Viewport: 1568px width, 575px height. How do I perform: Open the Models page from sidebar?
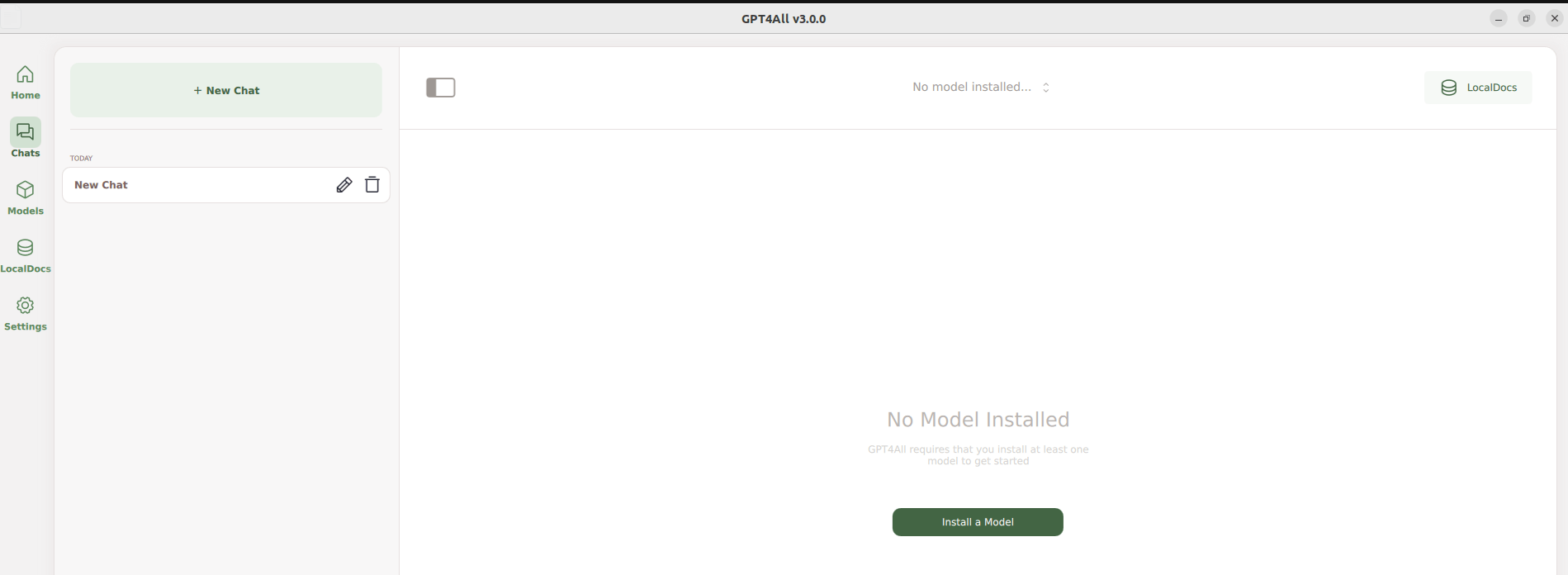click(x=26, y=198)
